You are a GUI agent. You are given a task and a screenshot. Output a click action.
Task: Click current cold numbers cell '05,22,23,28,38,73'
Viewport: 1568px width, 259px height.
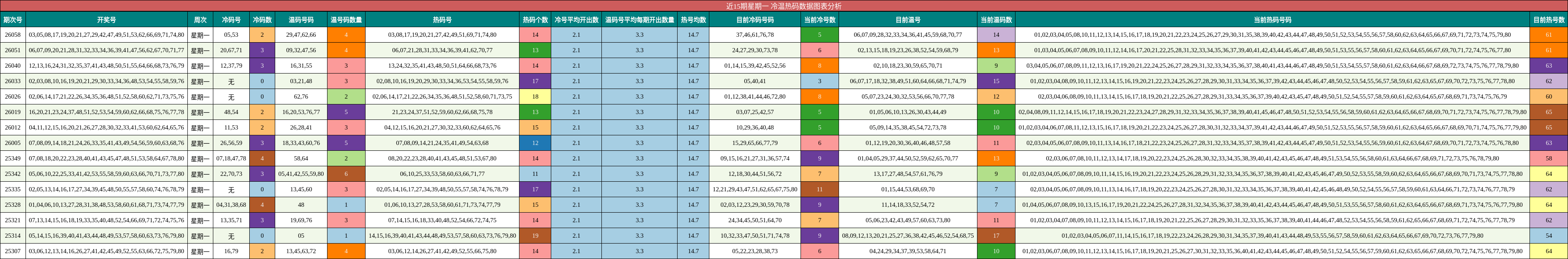755,251
